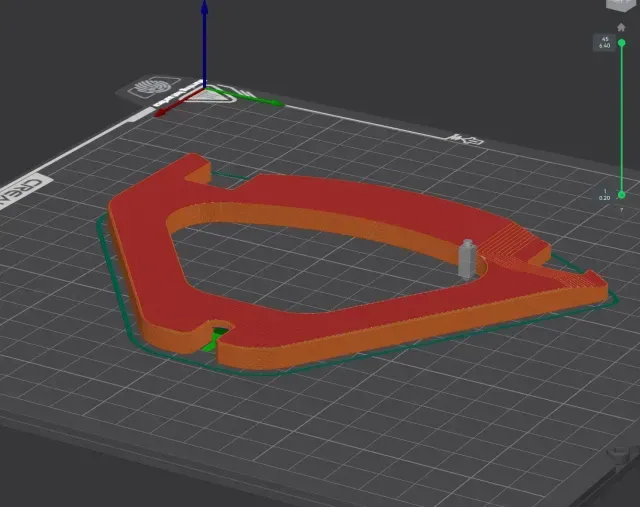This screenshot has height=507, width=640.
Task: Click the bottom layer label '1 0.20'
Action: (604, 195)
